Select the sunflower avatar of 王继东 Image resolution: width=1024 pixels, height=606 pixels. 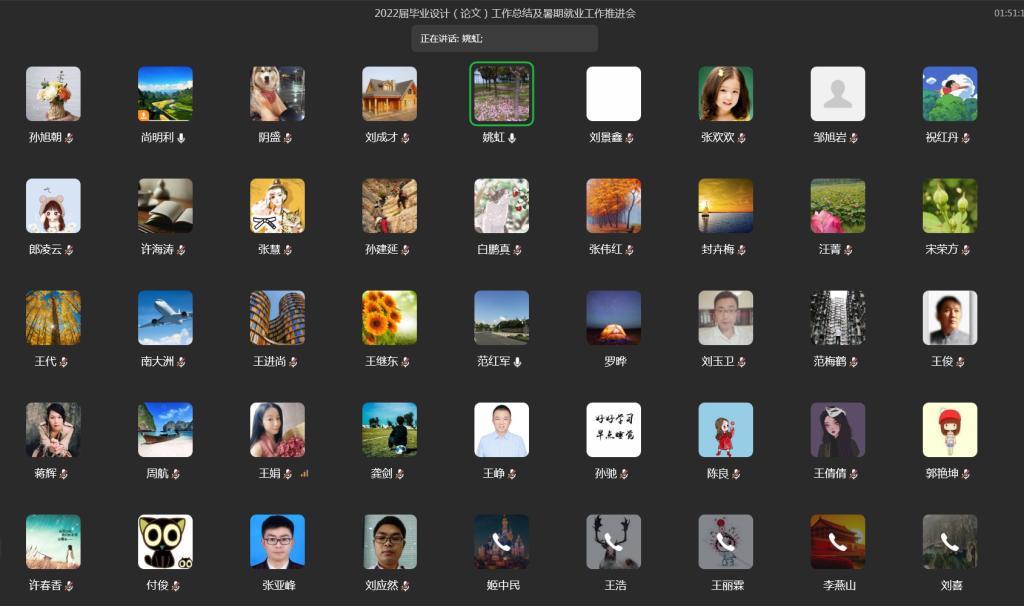[x=389, y=318]
